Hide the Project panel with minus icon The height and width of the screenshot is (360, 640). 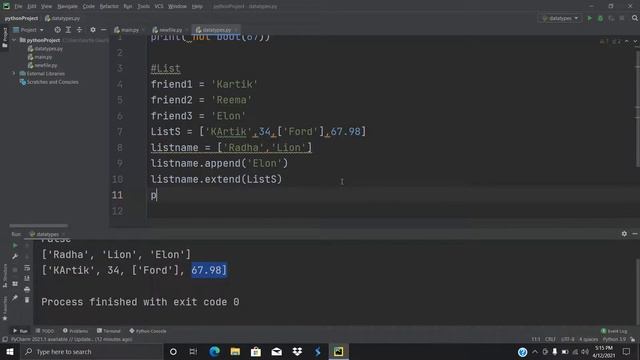(x=104, y=30)
